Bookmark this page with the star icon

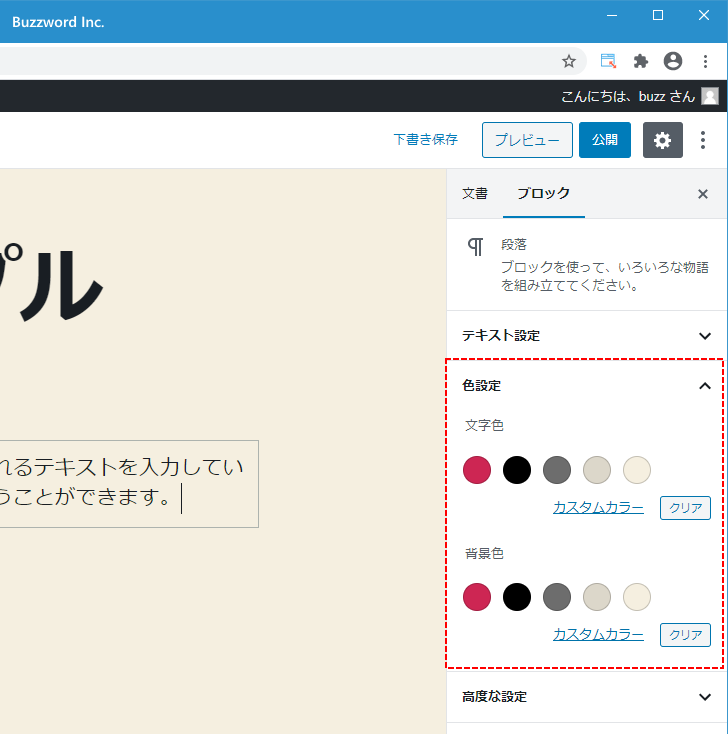[x=568, y=61]
